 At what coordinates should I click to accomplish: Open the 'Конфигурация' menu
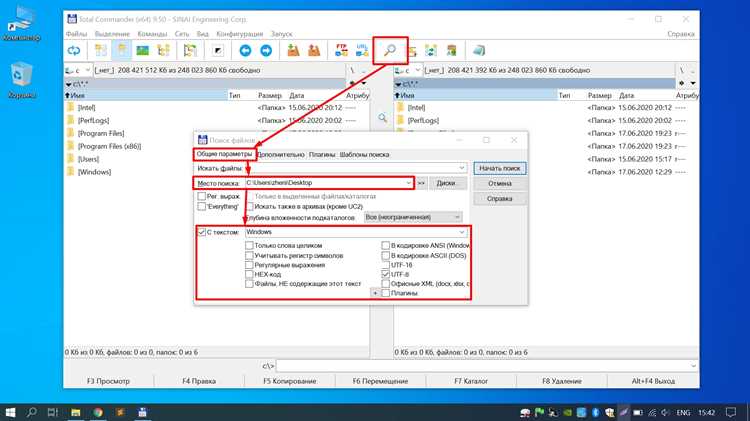[x=240, y=34]
